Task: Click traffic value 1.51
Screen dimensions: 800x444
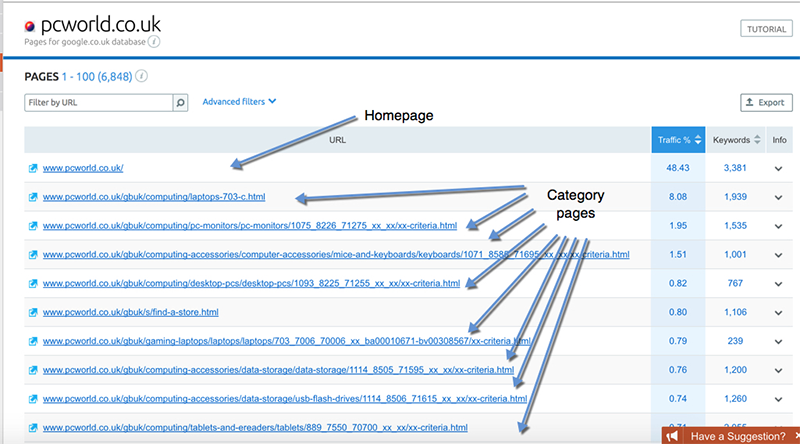Action: pos(678,255)
